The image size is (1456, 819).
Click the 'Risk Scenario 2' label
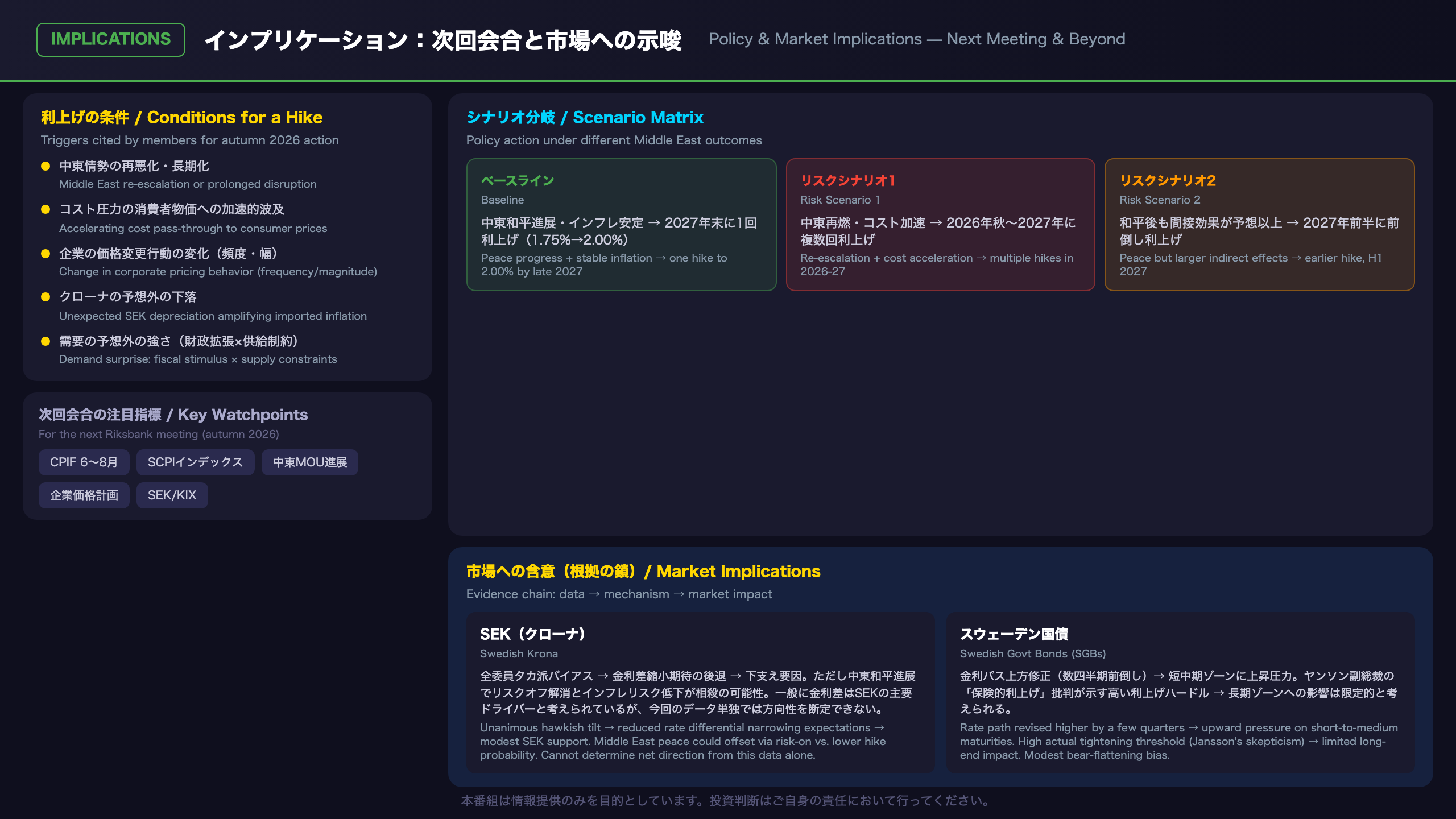coord(1160,200)
